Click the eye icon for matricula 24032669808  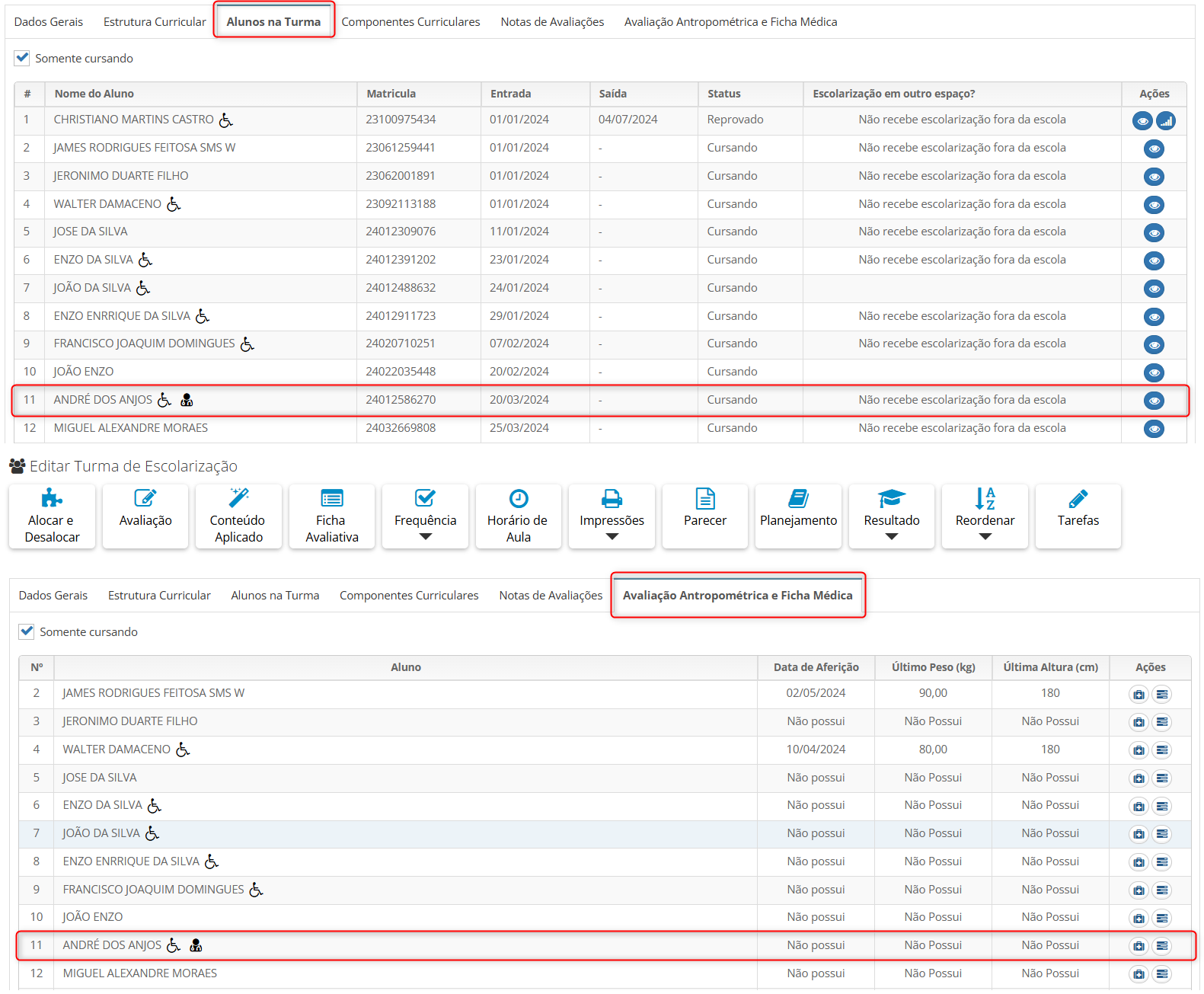tap(1154, 429)
